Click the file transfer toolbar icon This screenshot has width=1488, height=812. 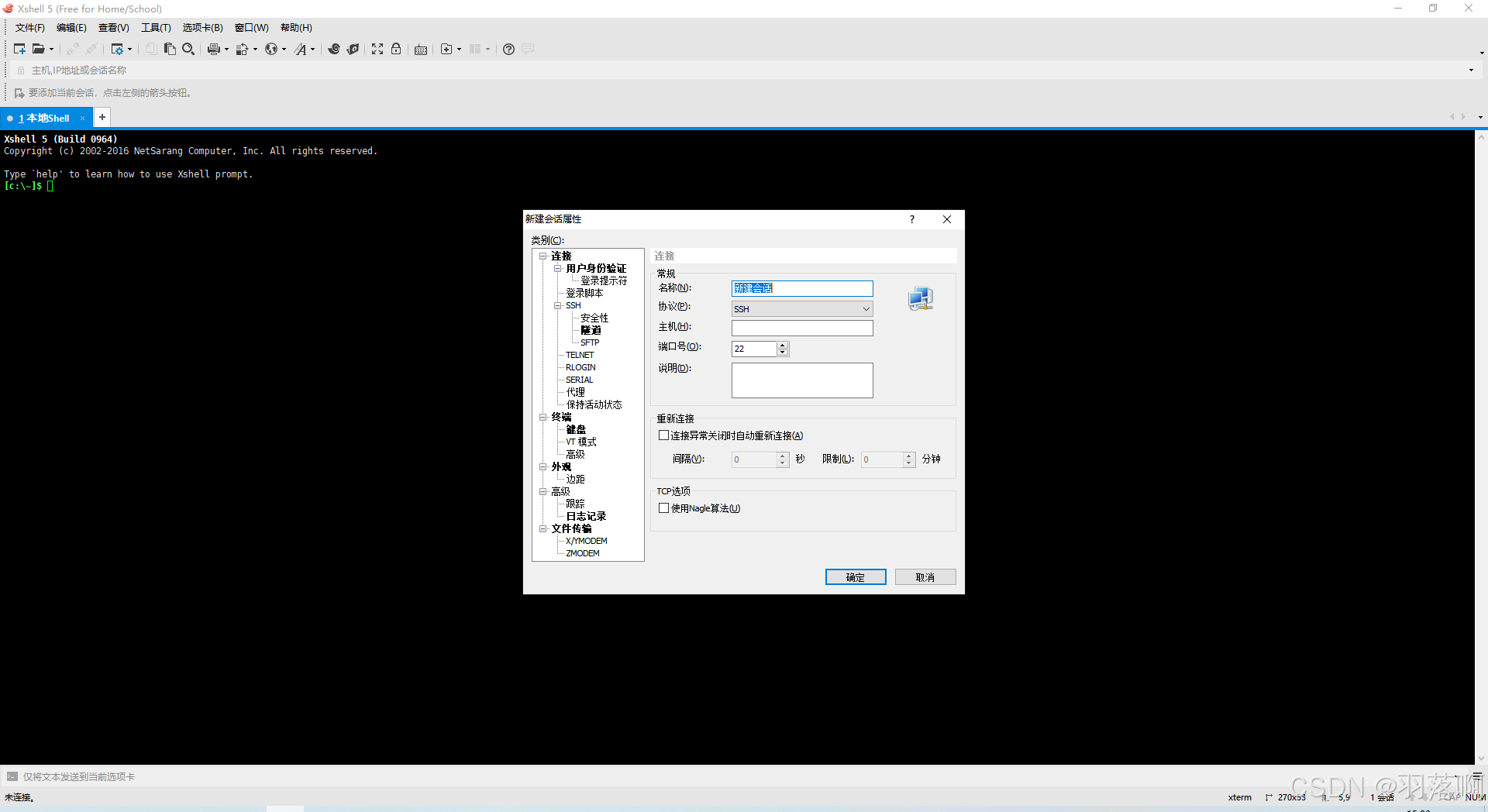coord(242,49)
